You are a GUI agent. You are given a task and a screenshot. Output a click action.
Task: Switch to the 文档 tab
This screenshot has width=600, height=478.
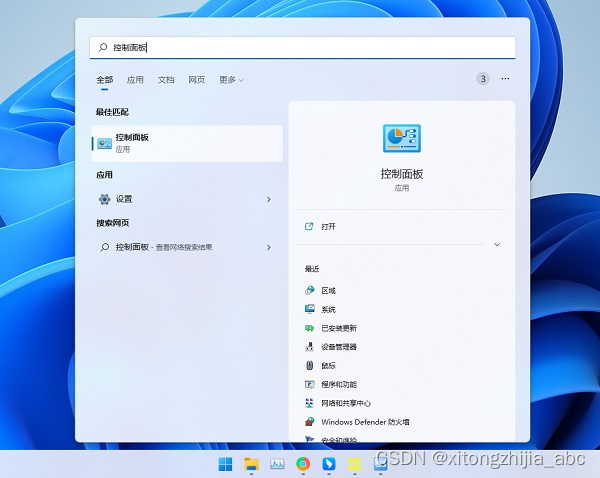point(166,80)
